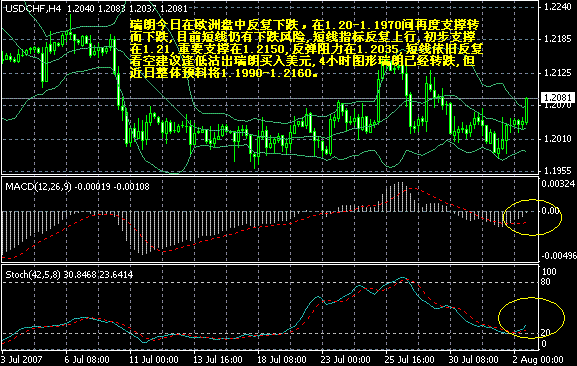577x366 pixels.
Task: Click the 1.1955 price axis label
Action: [557, 170]
